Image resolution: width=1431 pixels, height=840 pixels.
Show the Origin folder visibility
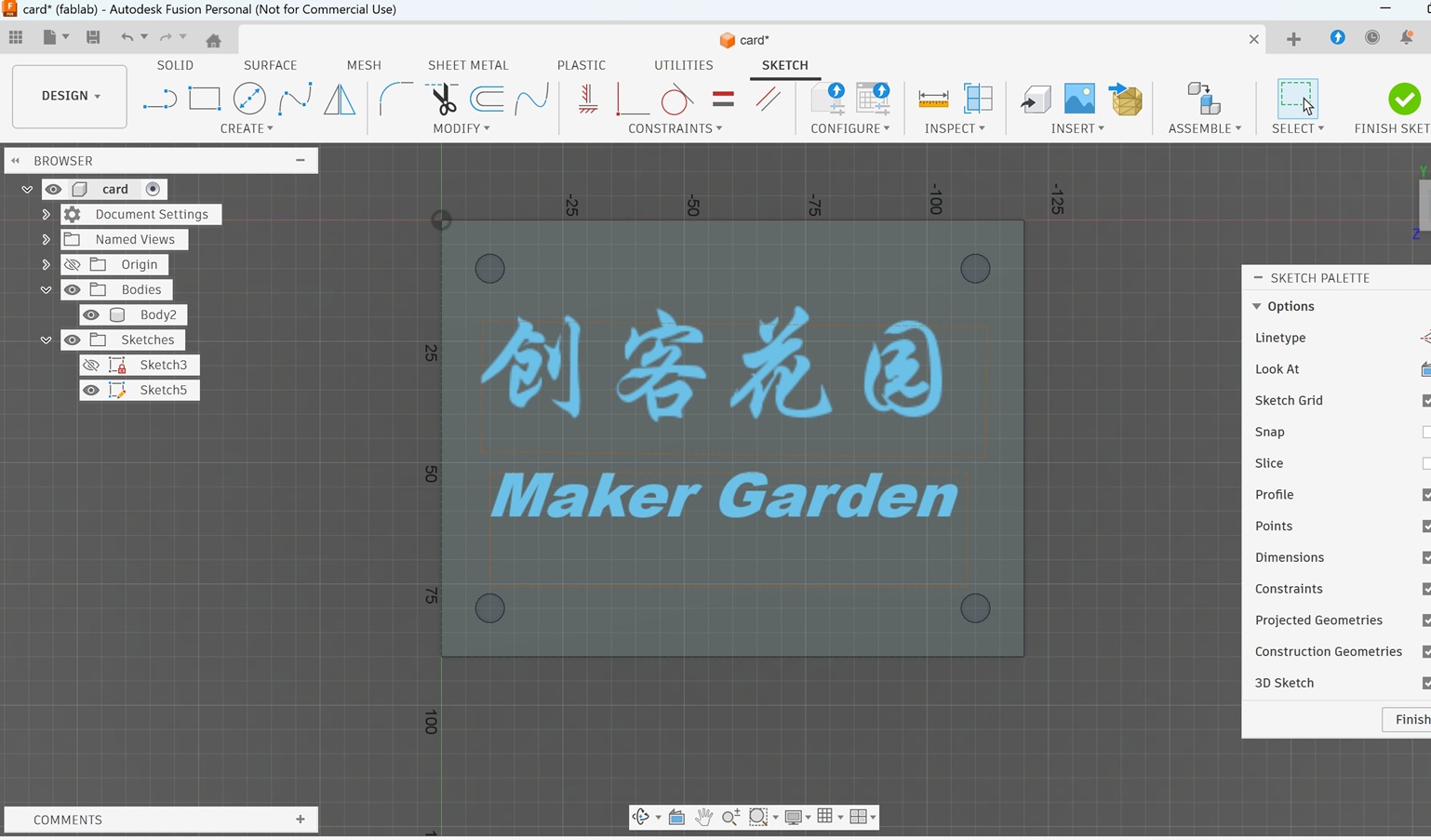72,264
